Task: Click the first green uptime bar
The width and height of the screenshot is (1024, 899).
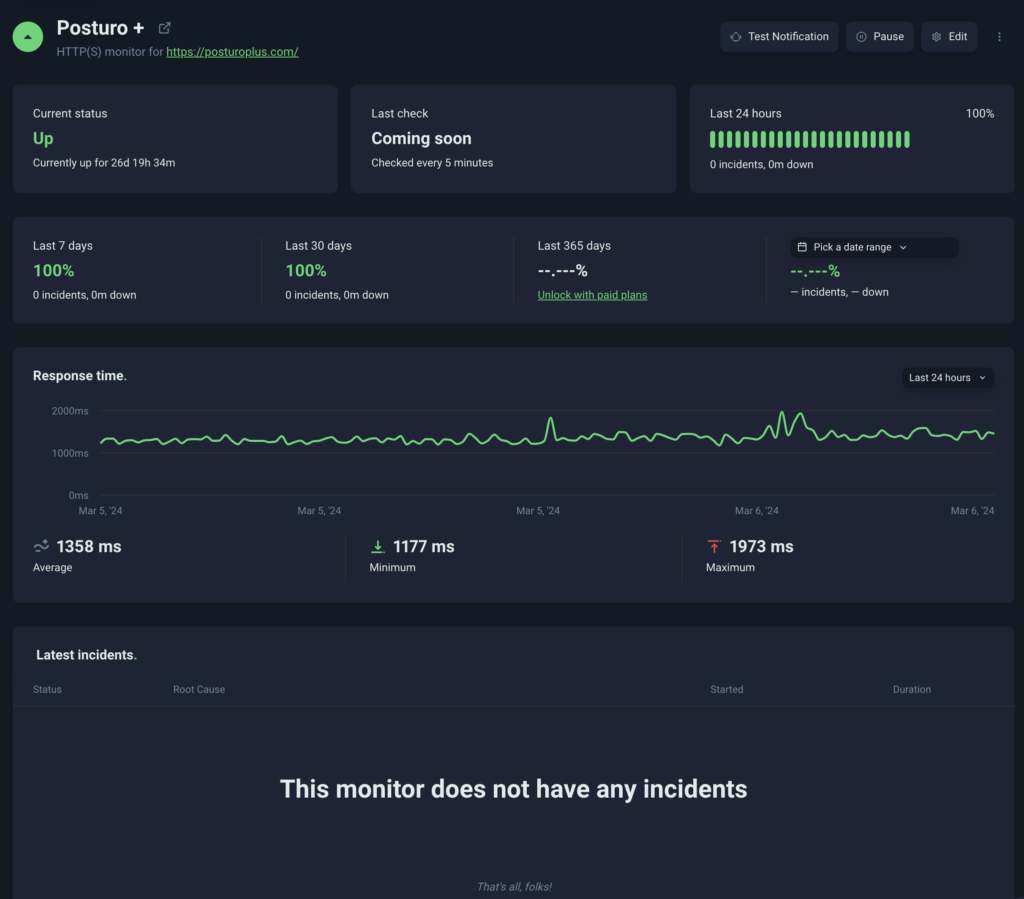Action: (713, 139)
